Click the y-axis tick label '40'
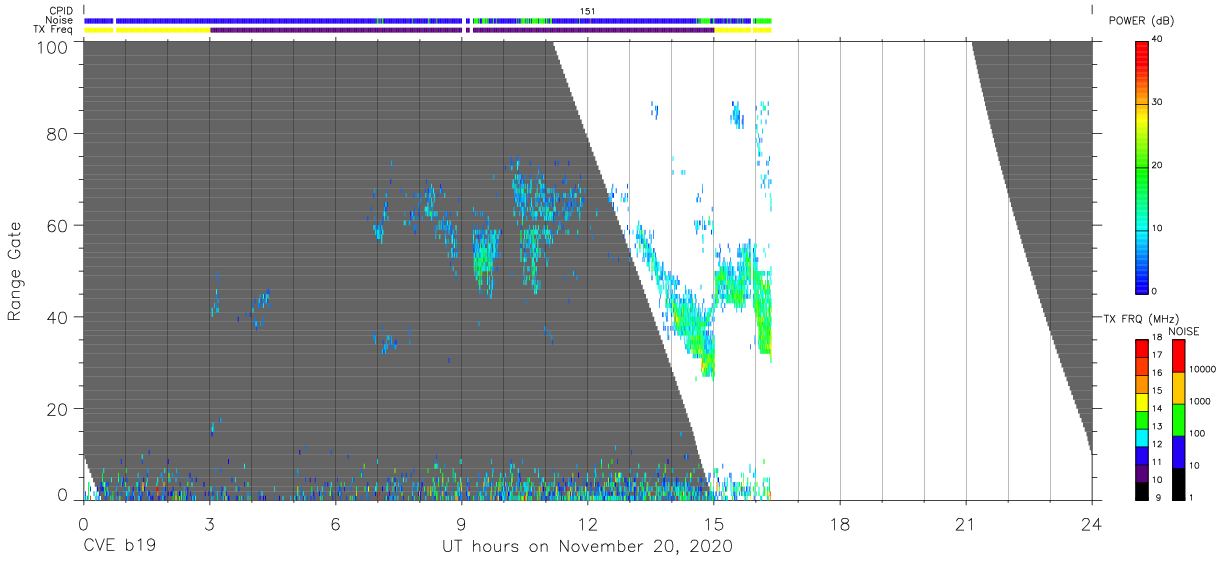 (x=57, y=317)
